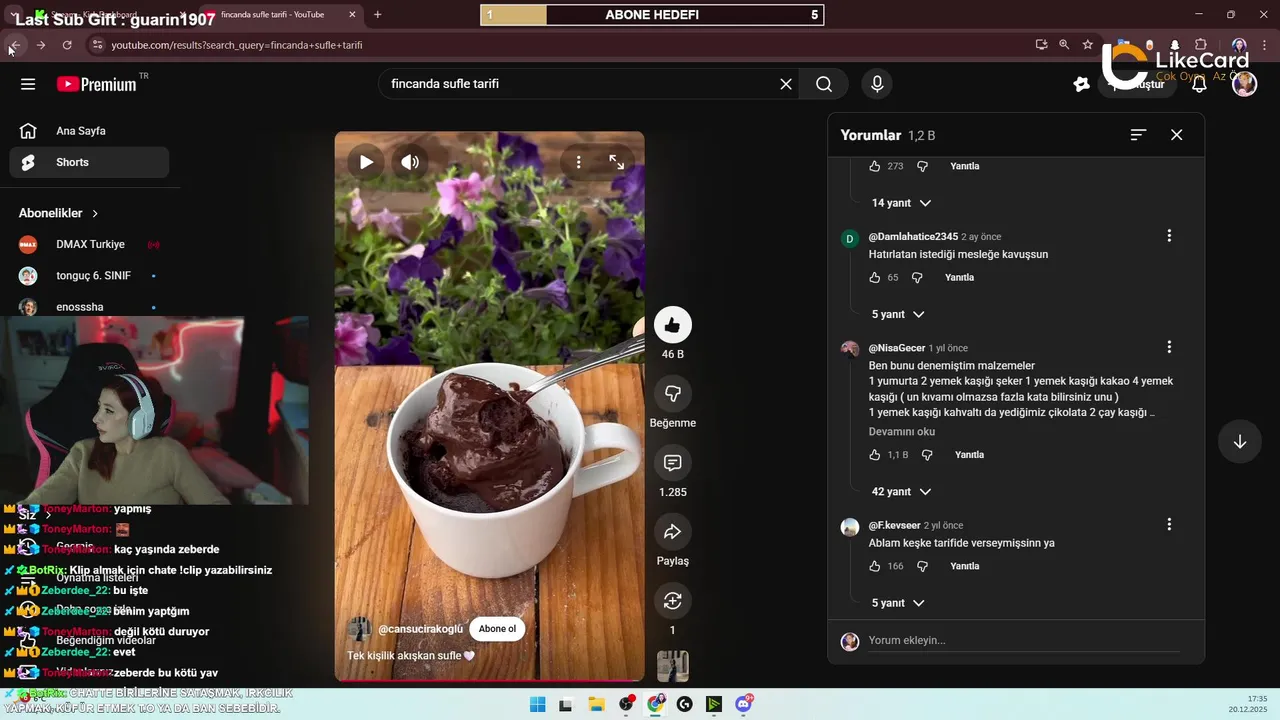The height and width of the screenshot is (720, 1280).
Task: Click the browser address bar URL
Action: 236,45
